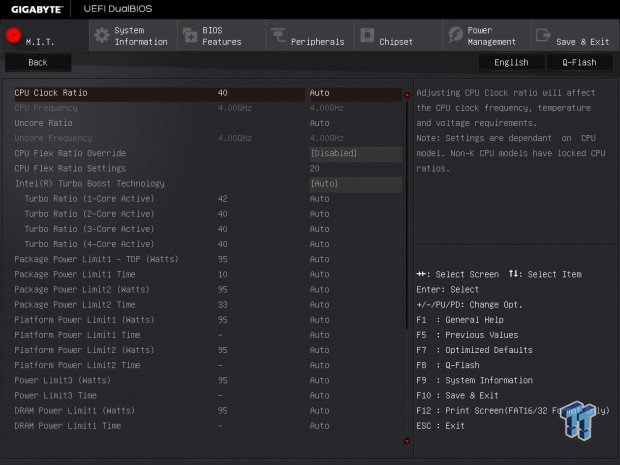Click the red M.I.T. tab icon
The width and height of the screenshot is (620, 465).
click(x=13, y=35)
